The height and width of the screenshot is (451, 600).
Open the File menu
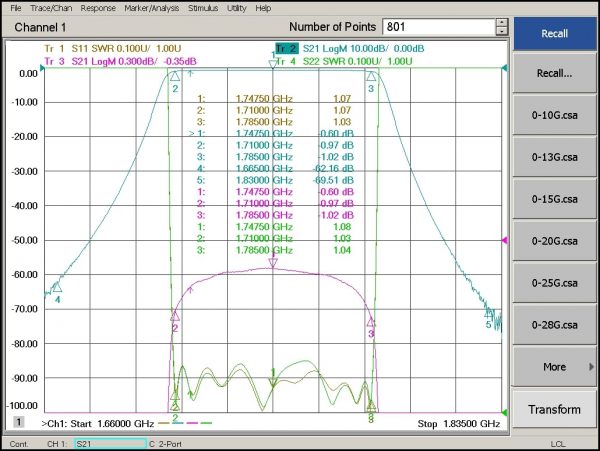click(x=15, y=7)
